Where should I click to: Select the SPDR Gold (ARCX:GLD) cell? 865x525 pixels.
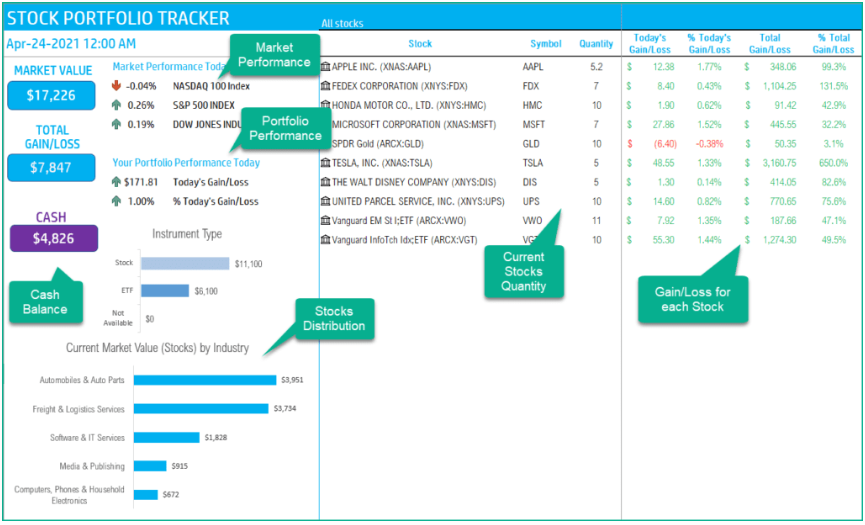[377, 144]
